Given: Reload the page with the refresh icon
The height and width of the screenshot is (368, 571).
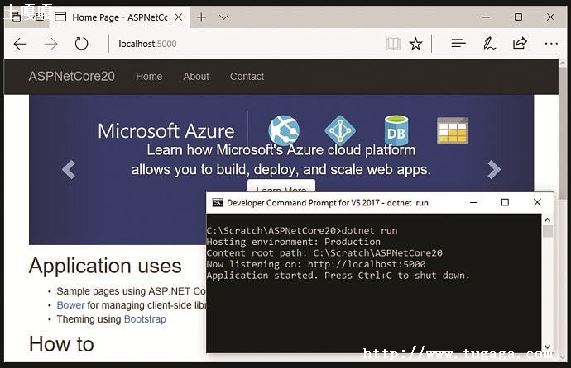Looking at the screenshot, I should [81, 44].
